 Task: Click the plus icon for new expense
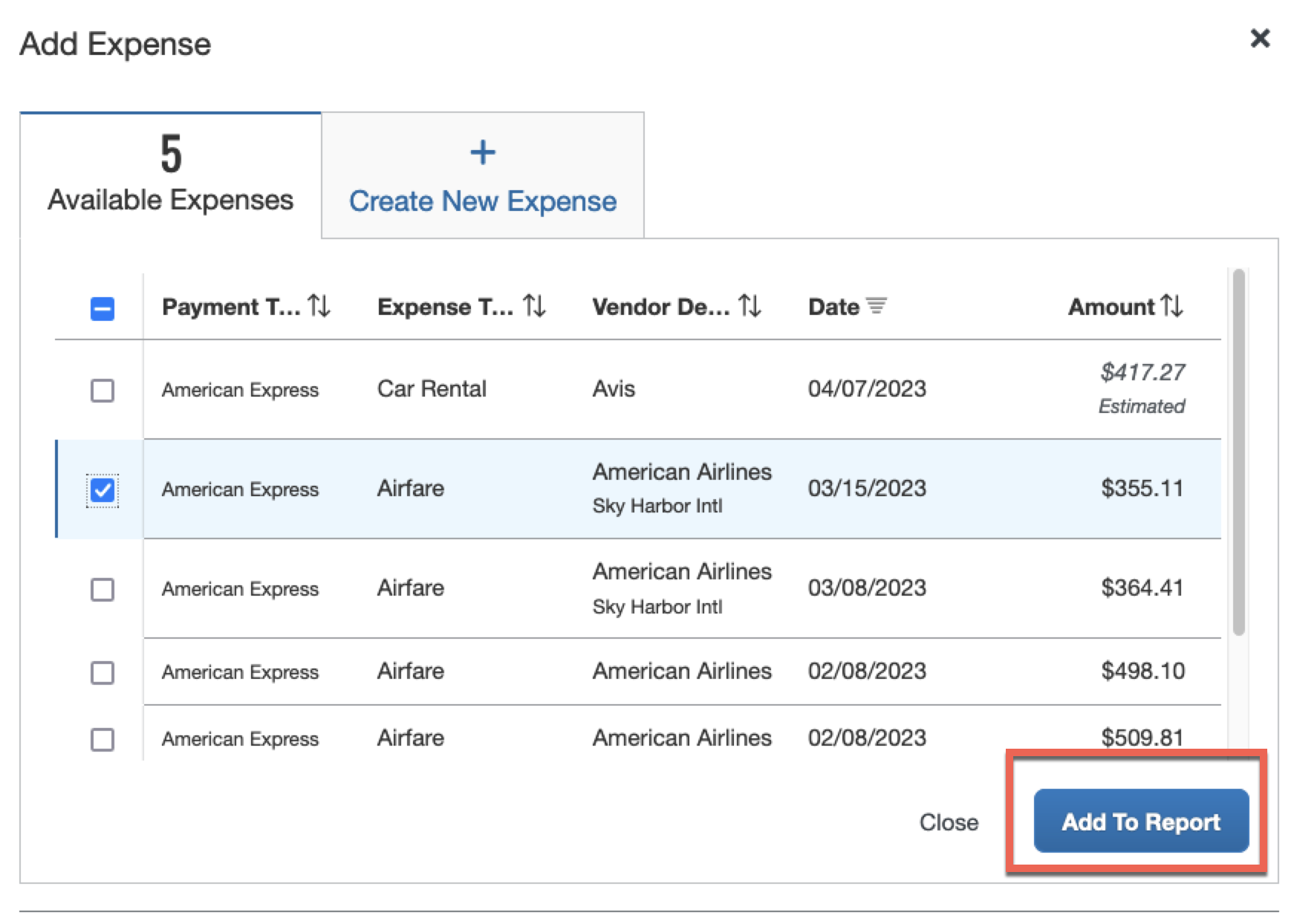pyautogui.click(x=483, y=153)
